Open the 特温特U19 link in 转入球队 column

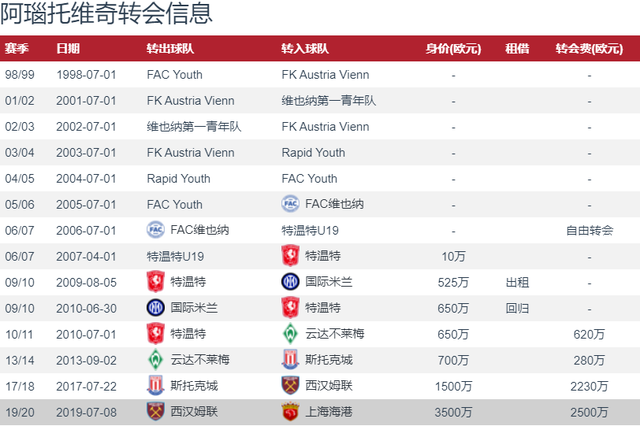pyautogui.click(x=310, y=231)
